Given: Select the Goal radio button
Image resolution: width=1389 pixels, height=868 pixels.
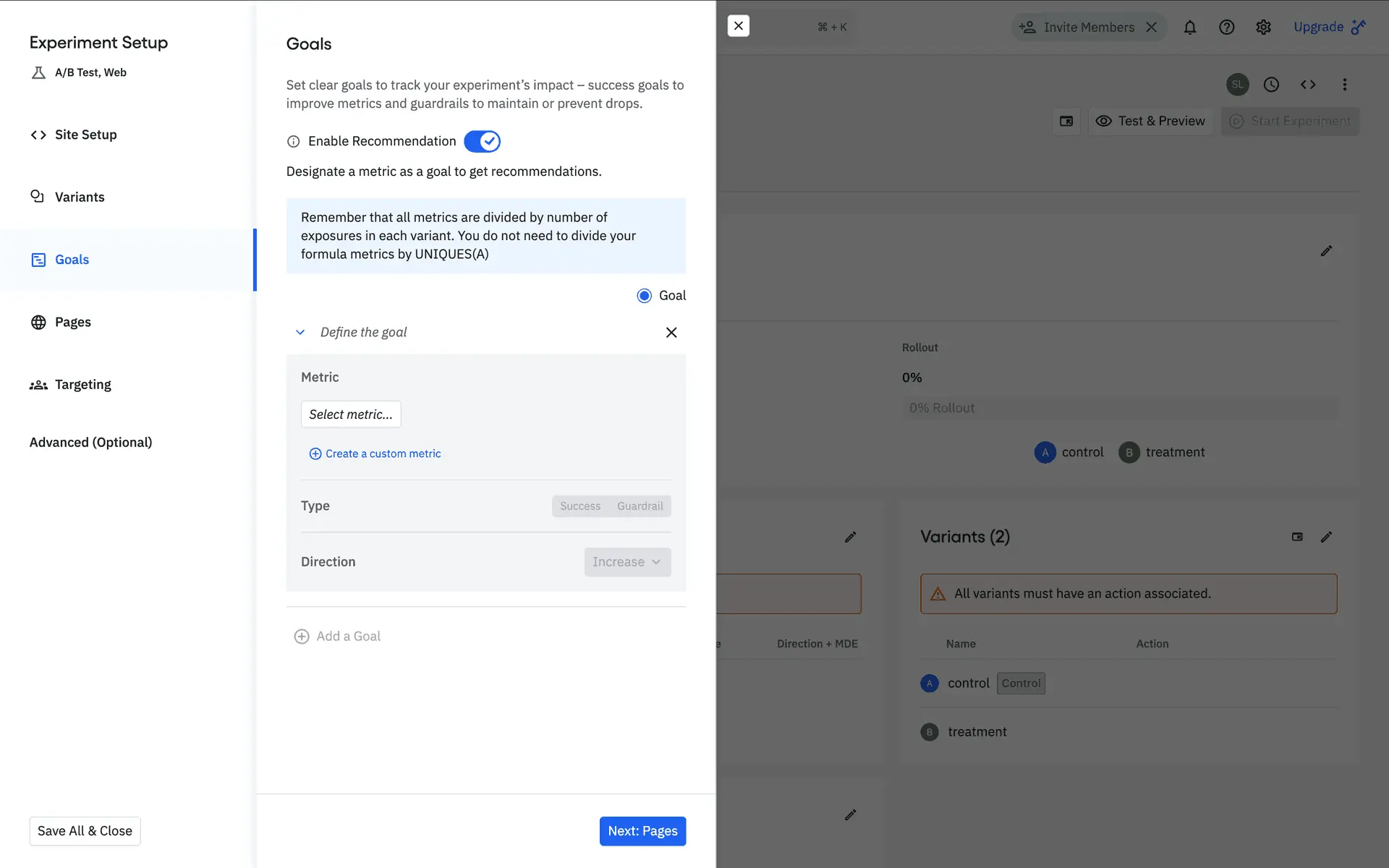Looking at the screenshot, I should coord(644,296).
